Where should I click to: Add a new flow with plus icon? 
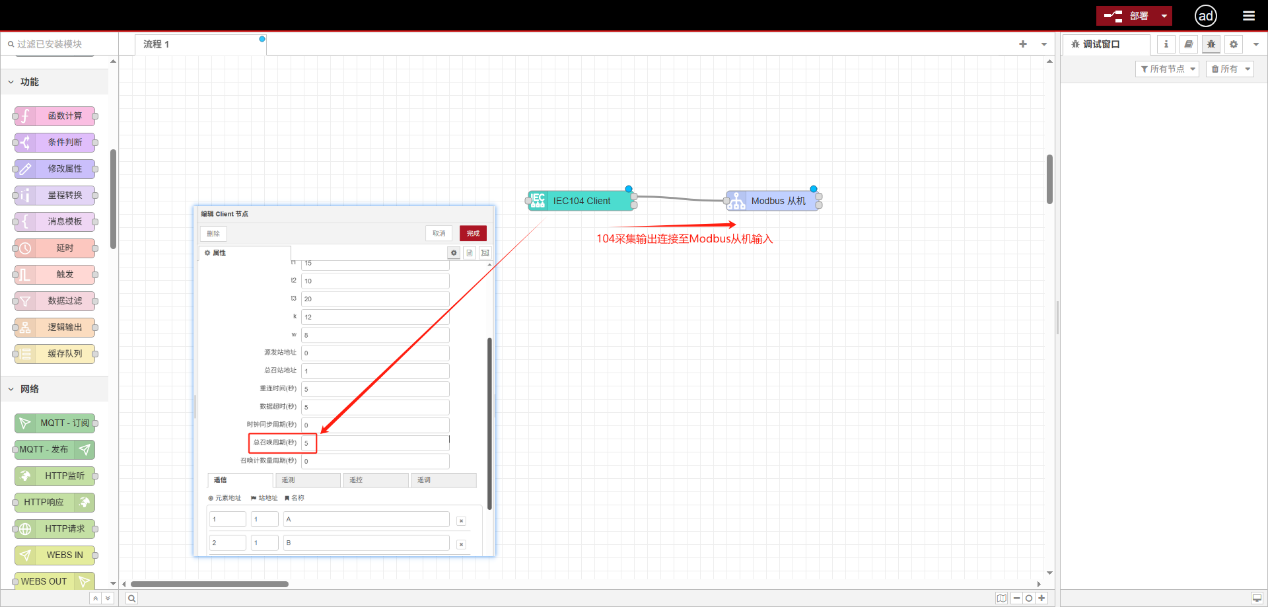pyautogui.click(x=1022, y=44)
